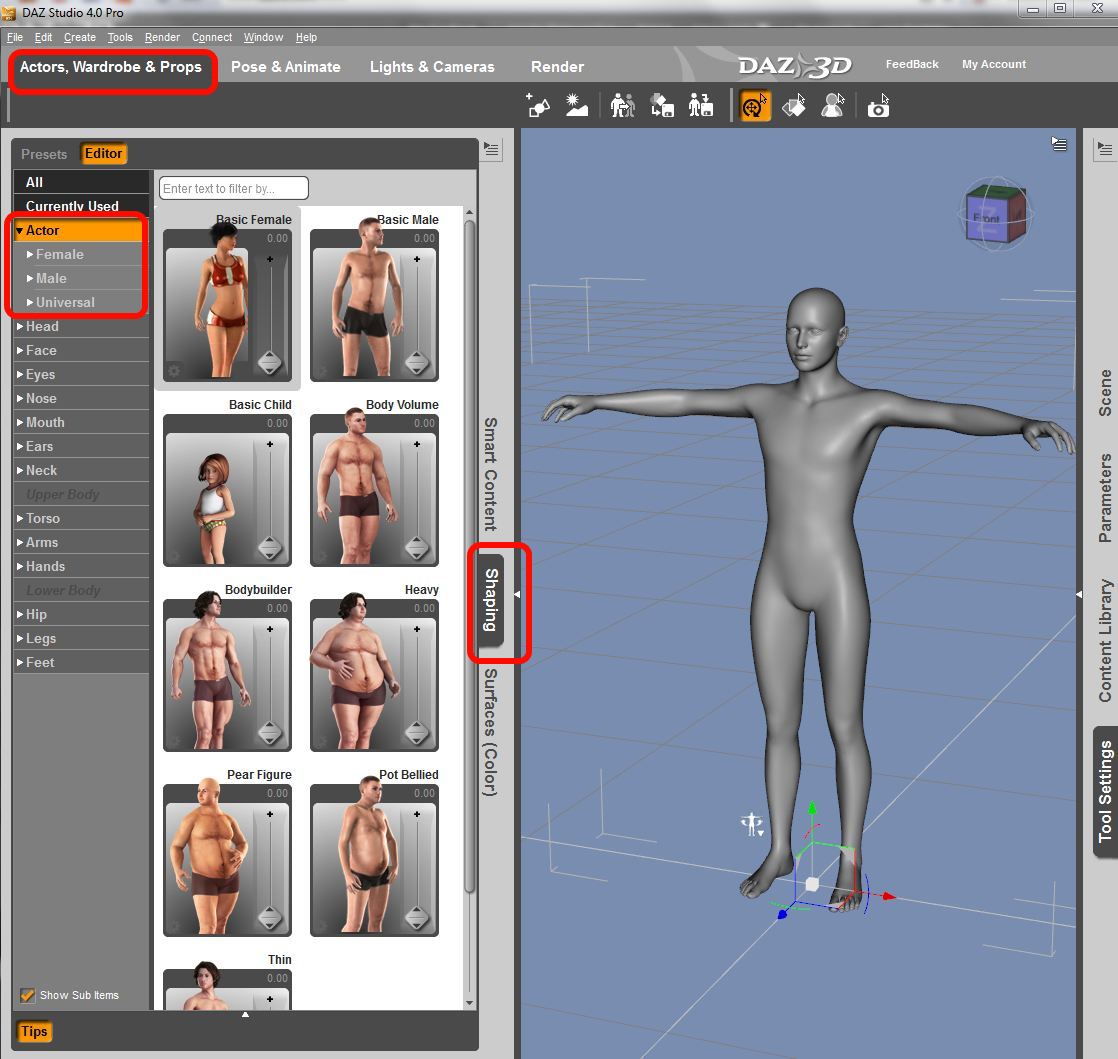Viewport: 1118px width, 1059px height.
Task: Click the red X-axis manipulator arrow
Action: click(x=888, y=896)
